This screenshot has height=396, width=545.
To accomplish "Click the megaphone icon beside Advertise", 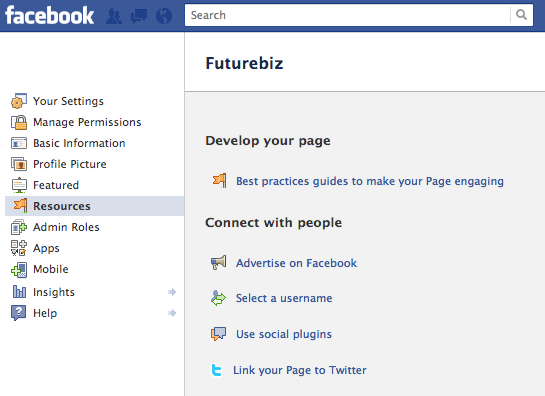I will [219, 263].
